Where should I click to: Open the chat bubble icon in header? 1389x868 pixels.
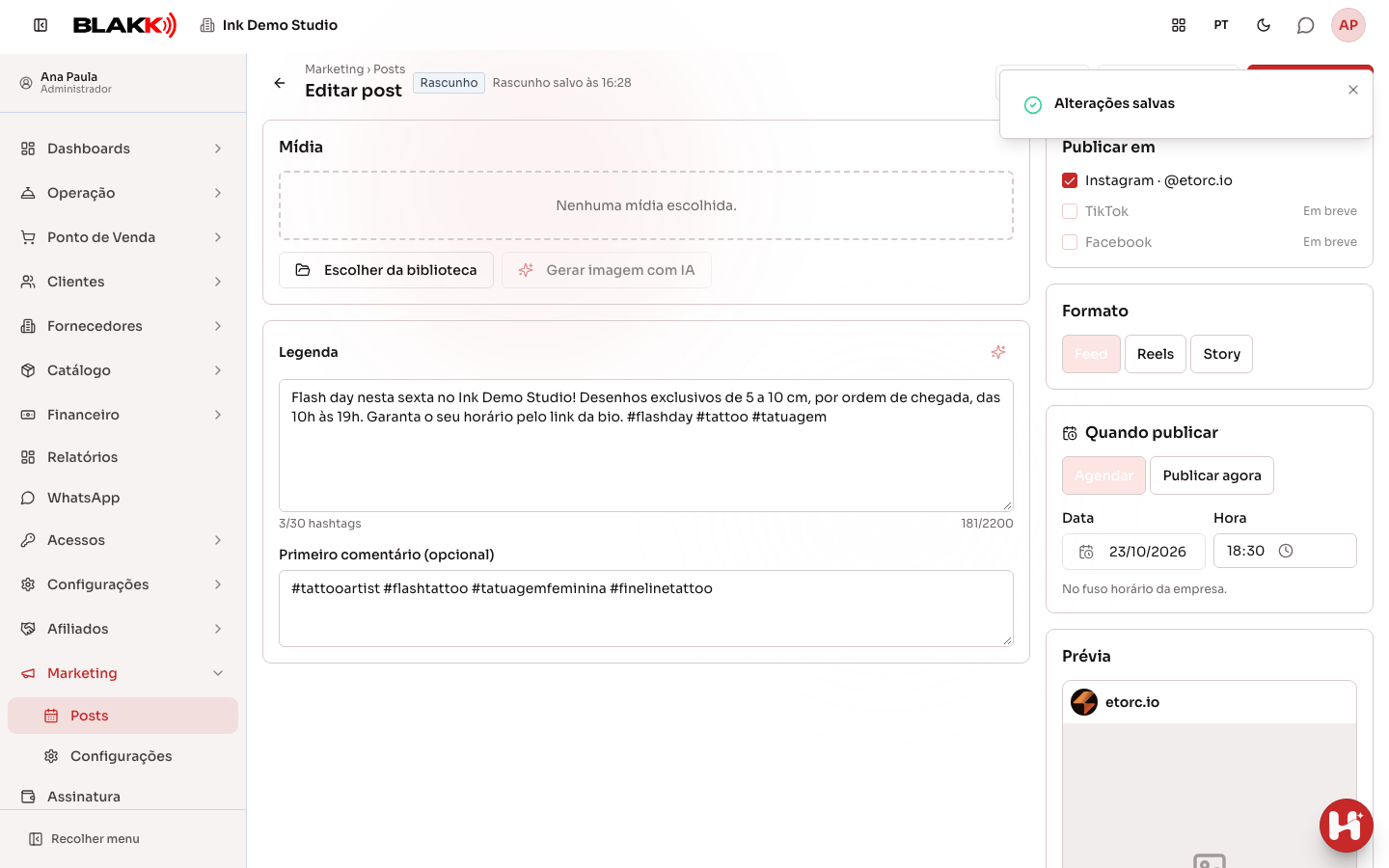1306,25
